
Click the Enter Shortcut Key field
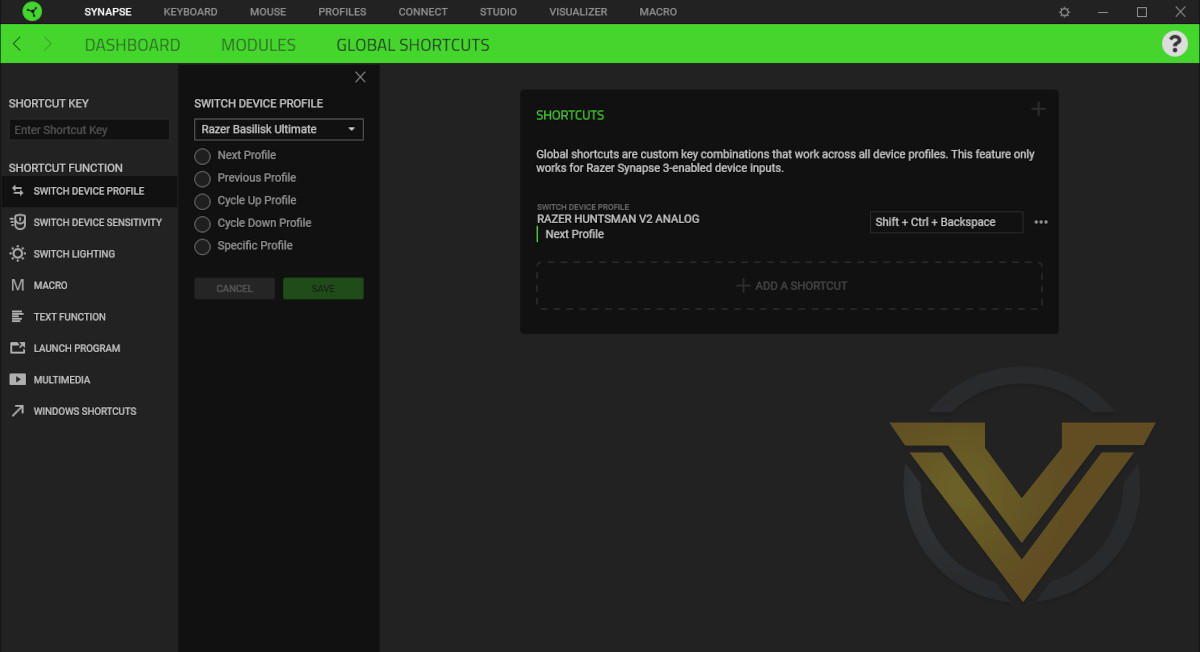coord(89,130)
